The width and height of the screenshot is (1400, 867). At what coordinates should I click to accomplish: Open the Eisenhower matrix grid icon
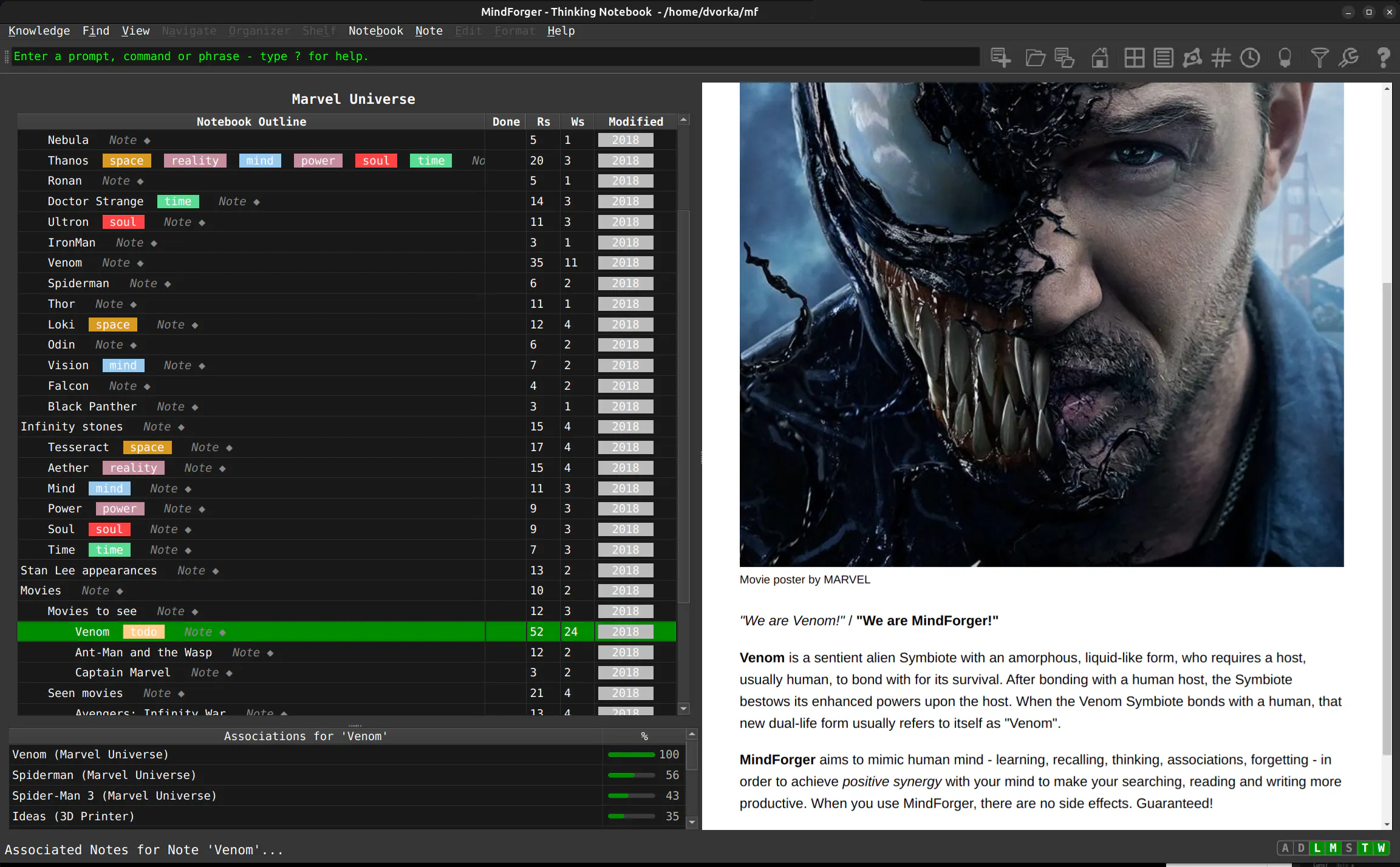pos(1134,58)
